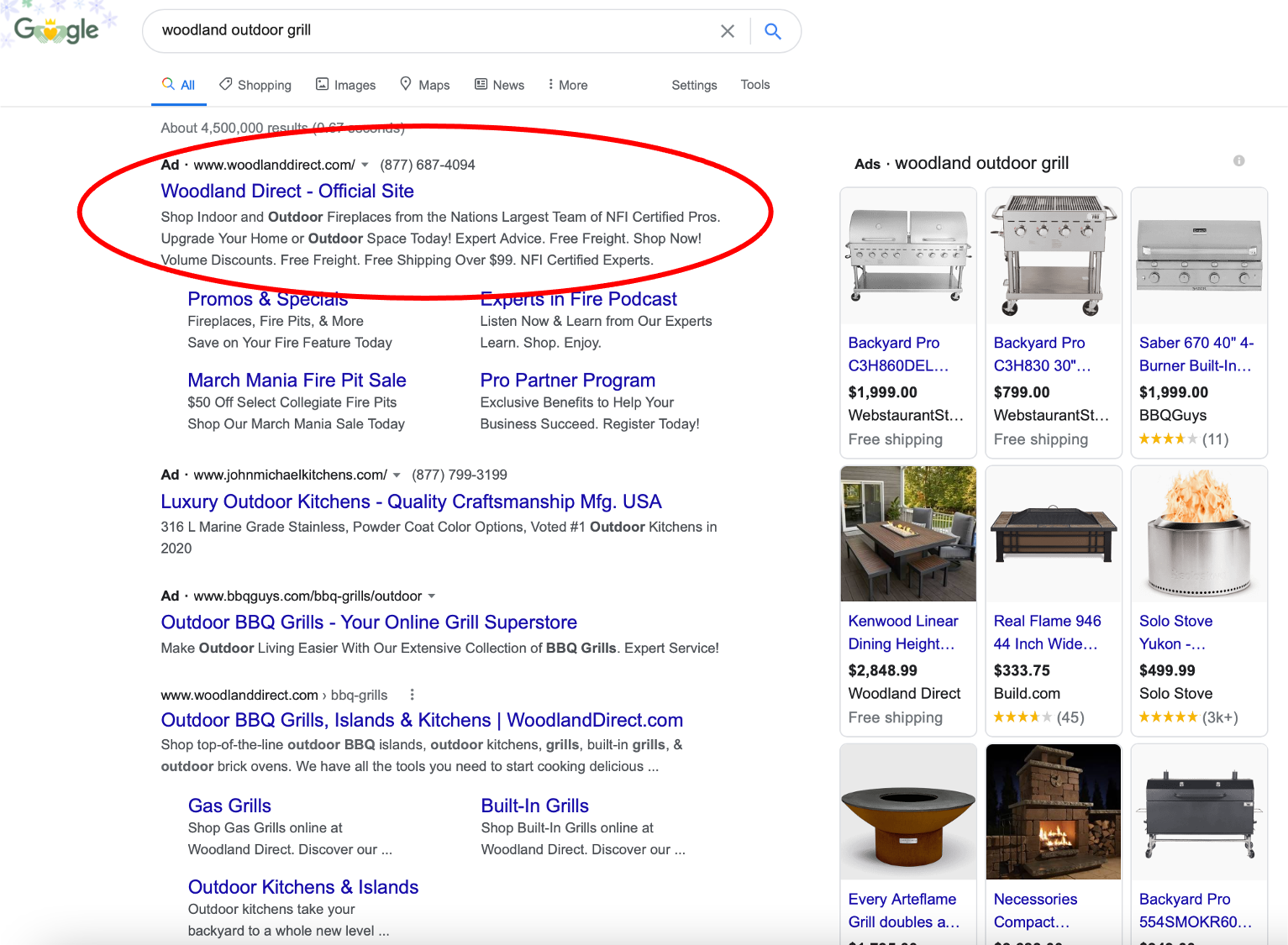
Task: Open the Tools option
Action: pyautogui.click(x=755, y=85)
